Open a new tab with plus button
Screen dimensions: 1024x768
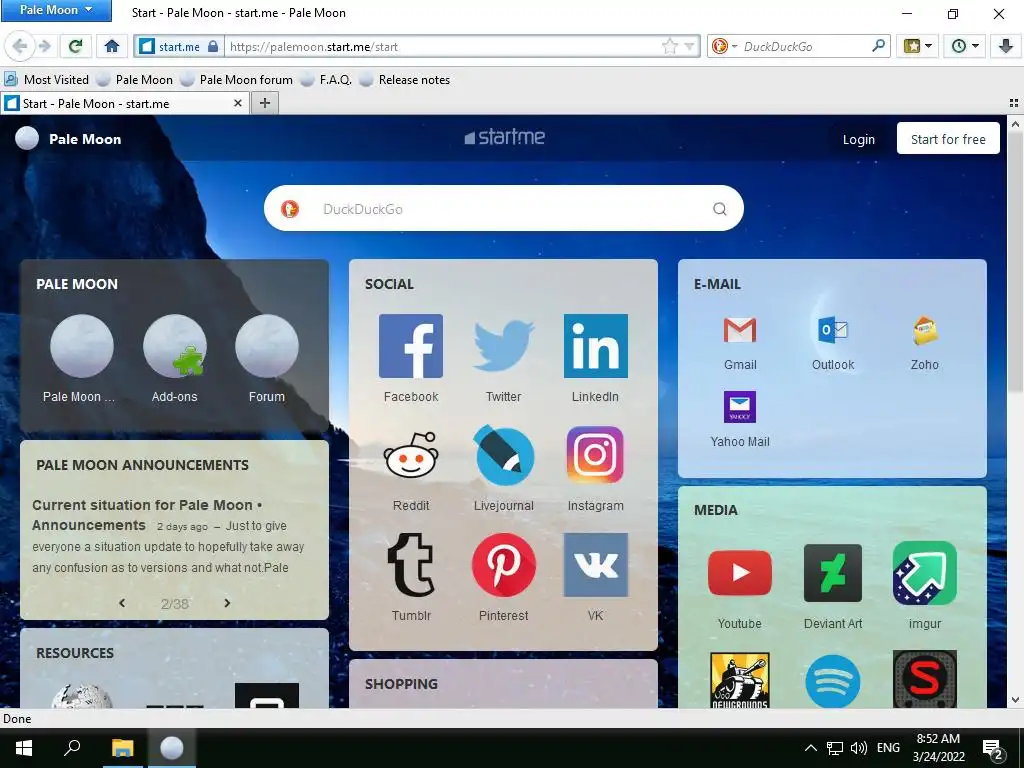(264, 103)
